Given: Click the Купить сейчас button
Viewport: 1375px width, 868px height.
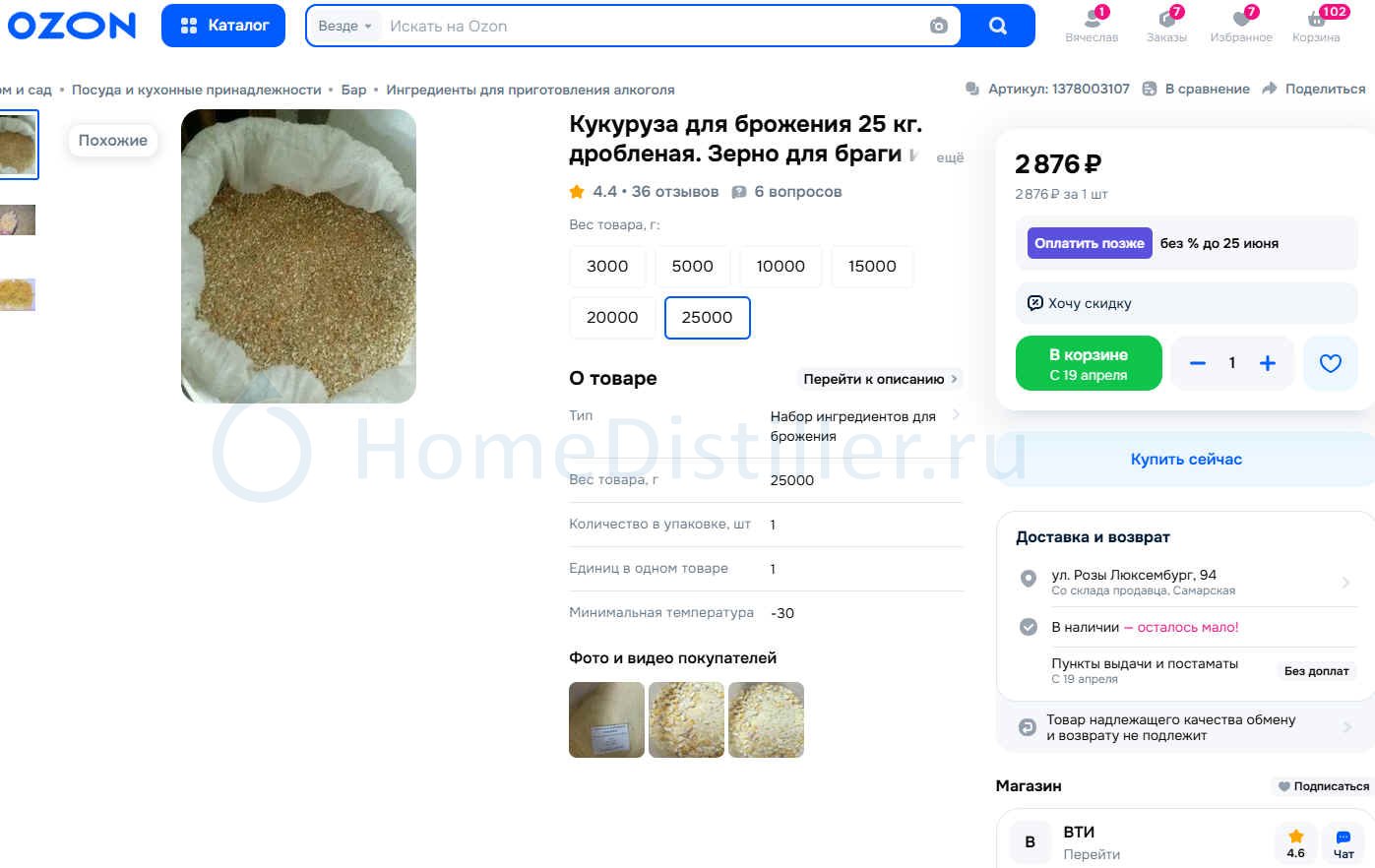Looking at the screenshot, I should (x=1185, y=460).
